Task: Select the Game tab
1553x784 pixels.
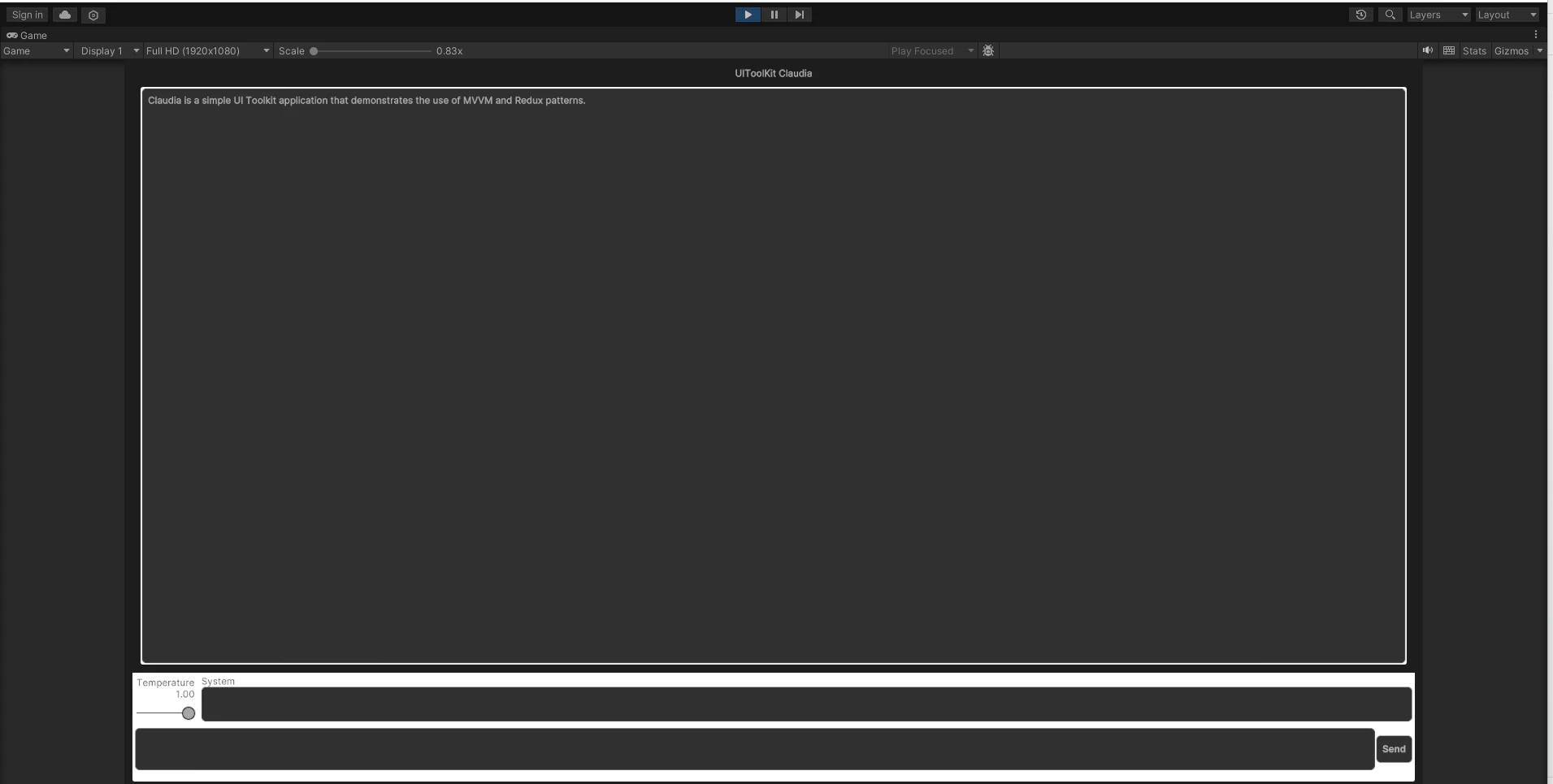Action: pos(27,35)
